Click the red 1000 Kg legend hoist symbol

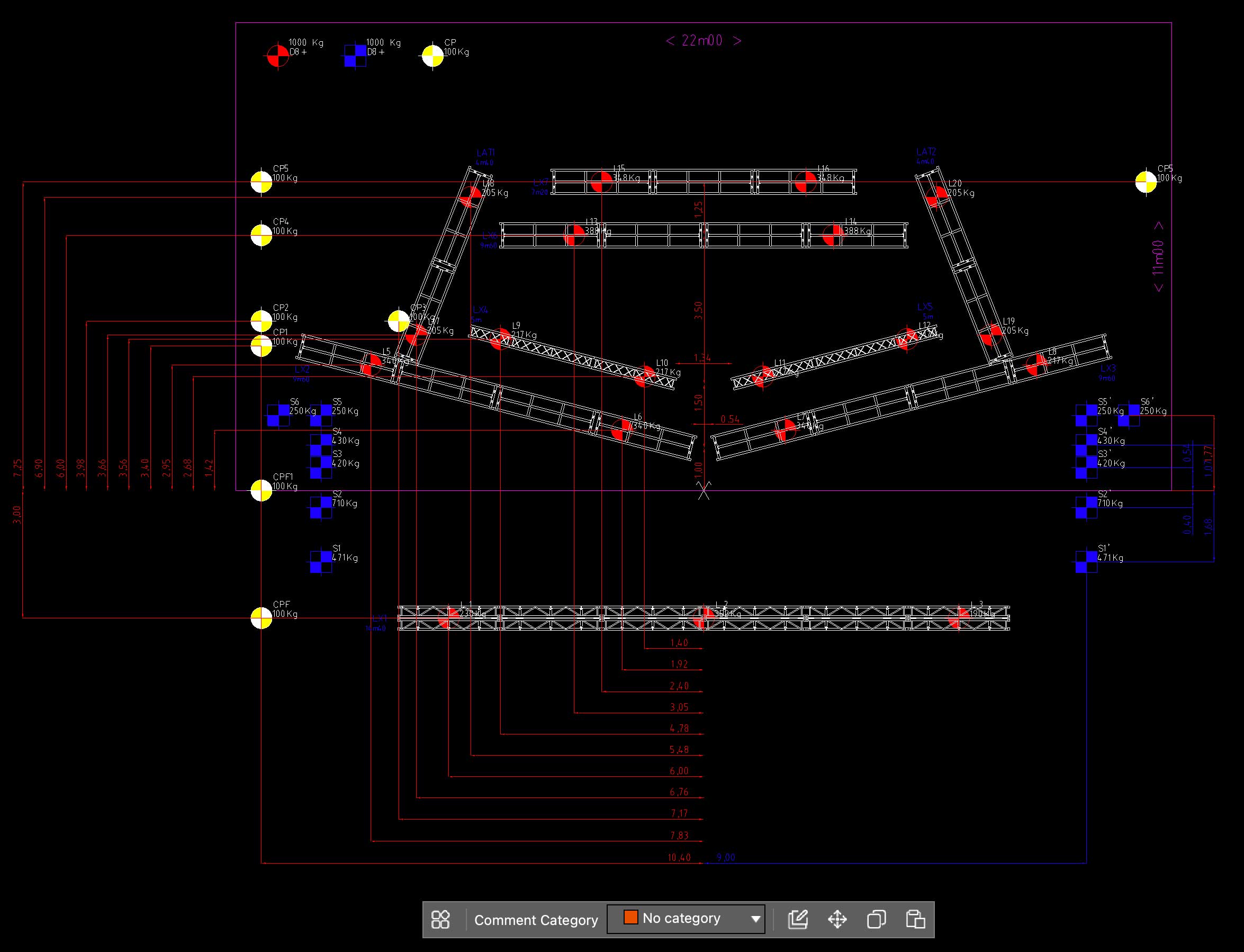click(x=277, y=56)
